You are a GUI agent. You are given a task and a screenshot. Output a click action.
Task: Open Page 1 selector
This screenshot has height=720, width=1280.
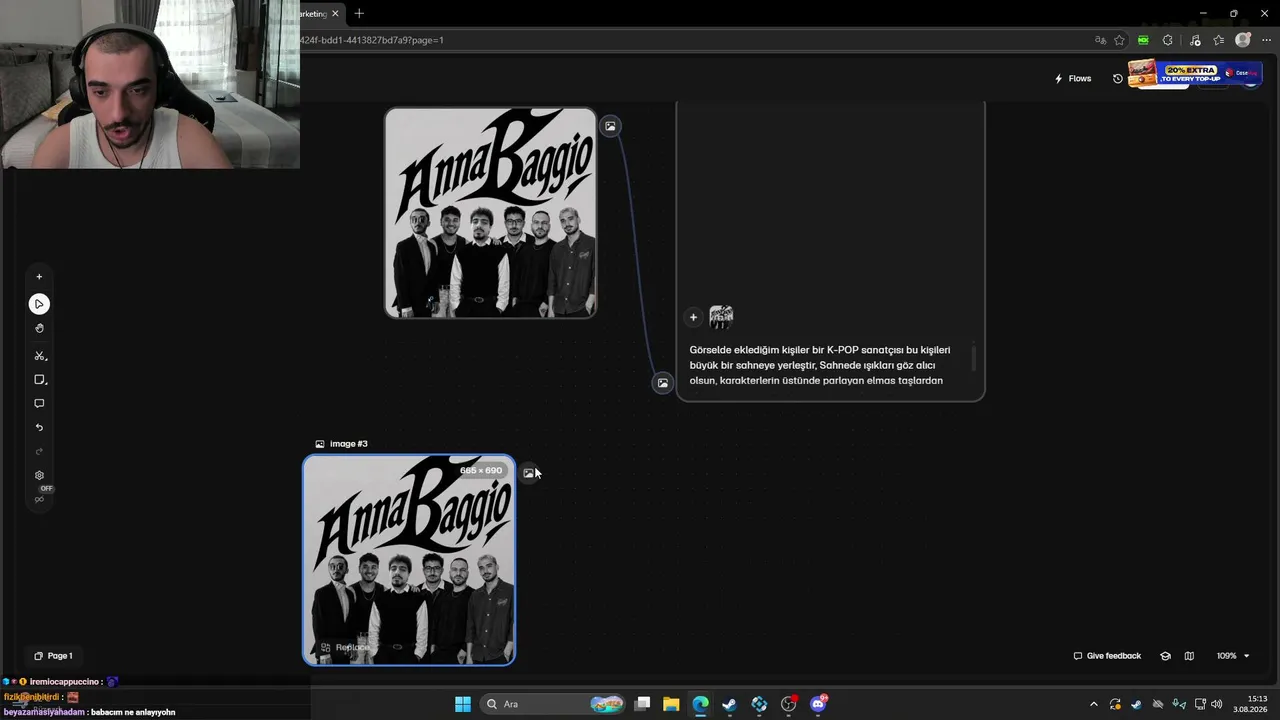53,656
